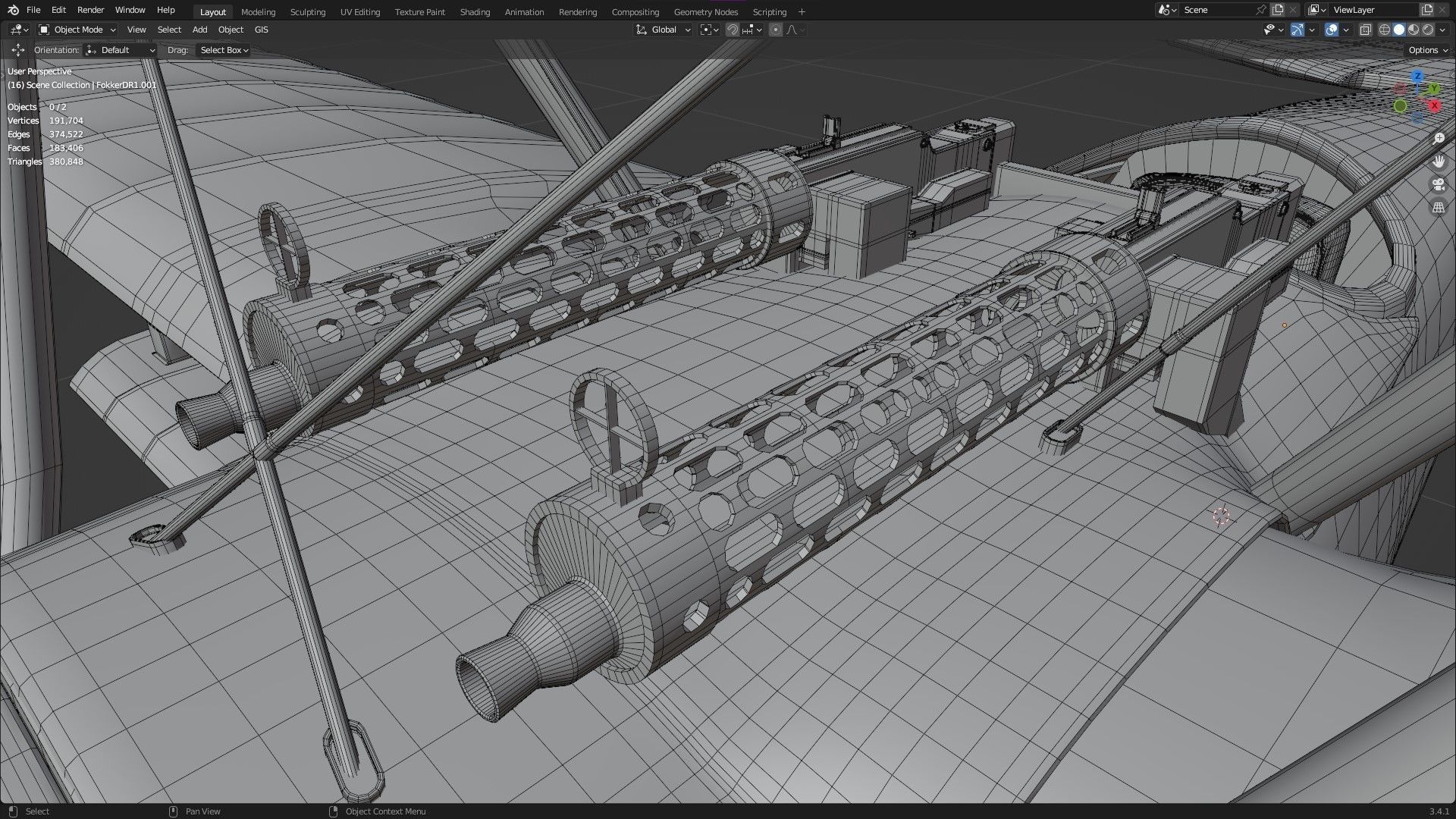This screenshot has width=1456, height=819.
Task: Open the Render menu
Action: tap(90, 10)
